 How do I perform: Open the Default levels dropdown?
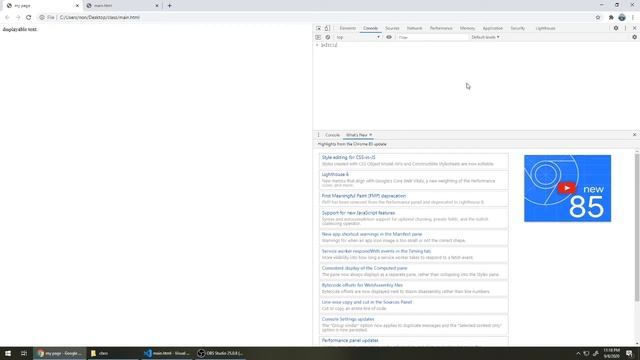485,37
